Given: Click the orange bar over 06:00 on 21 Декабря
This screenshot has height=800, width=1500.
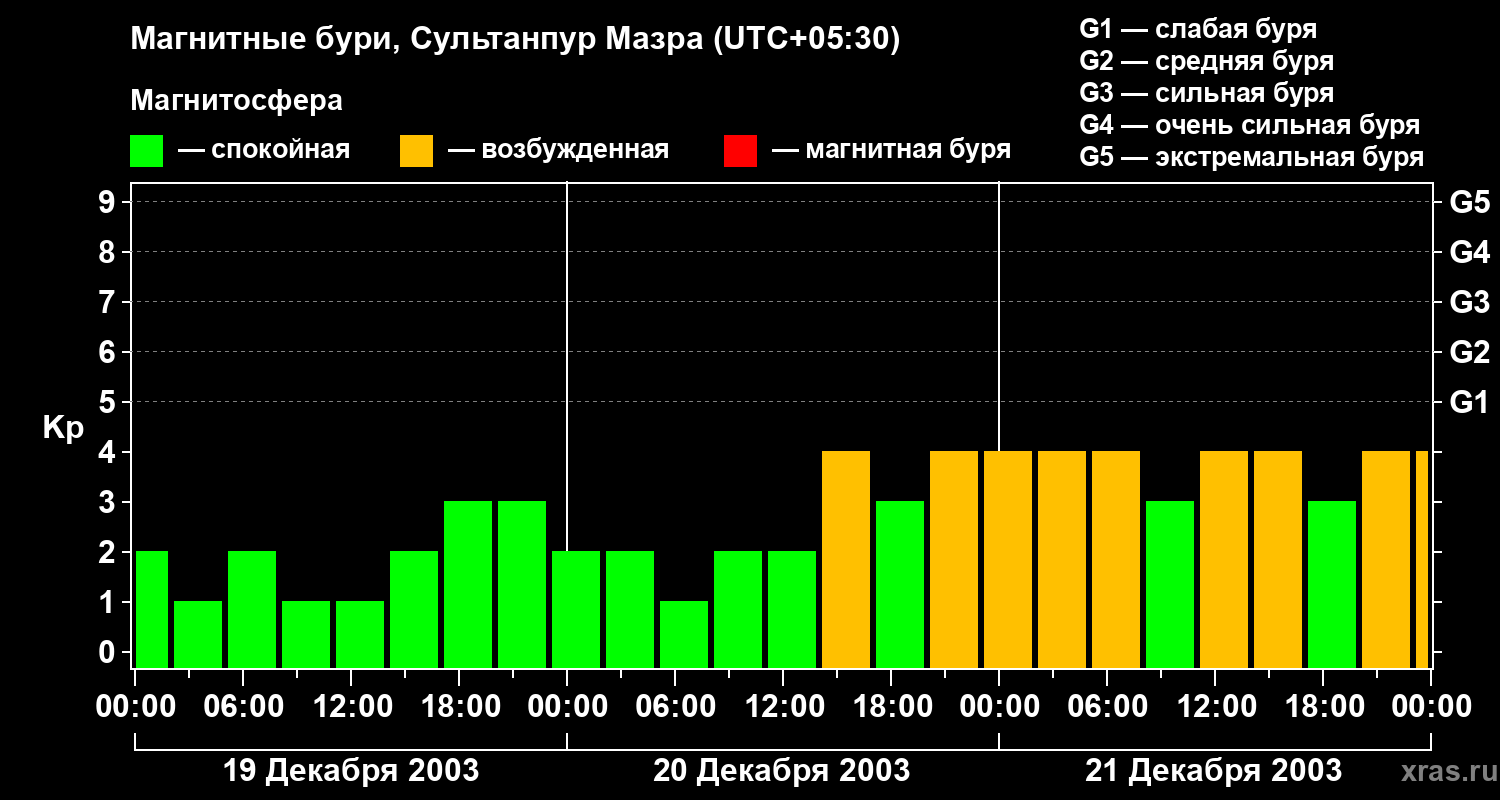Looking at the screenshot, I should (1116, 559).
